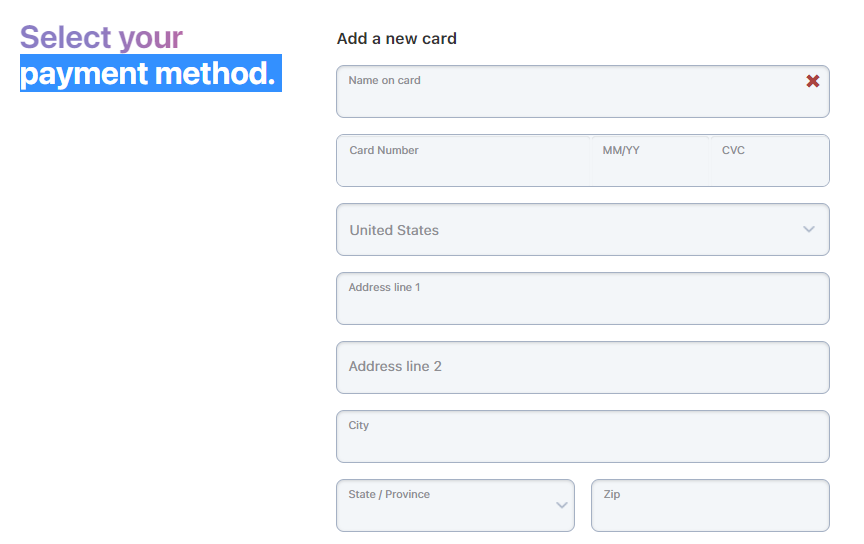Click into the Zip code field
This screenshot has height=544, width=864.
point(710,512)
